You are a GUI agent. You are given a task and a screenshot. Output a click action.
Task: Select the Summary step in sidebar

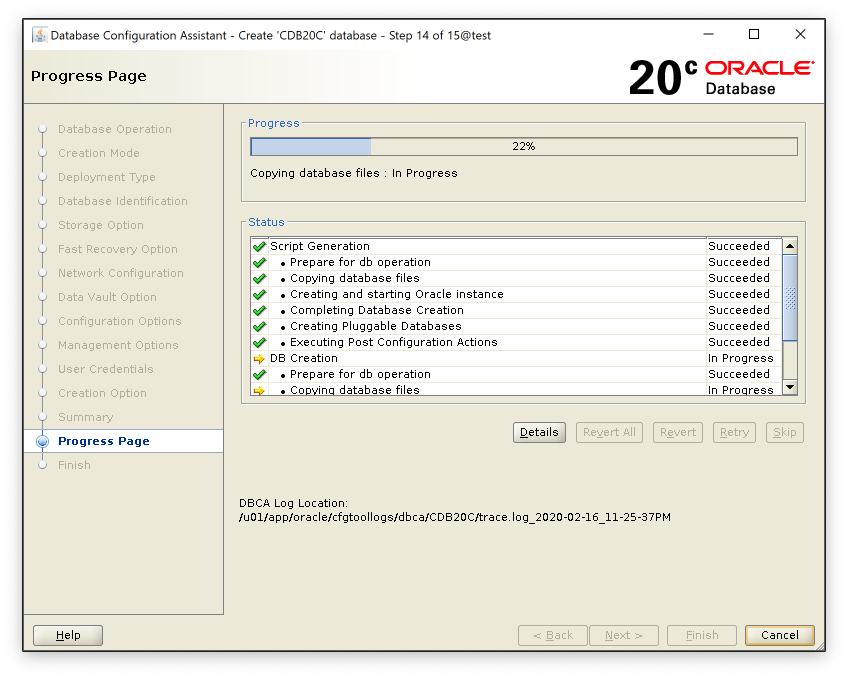[85, 417]
